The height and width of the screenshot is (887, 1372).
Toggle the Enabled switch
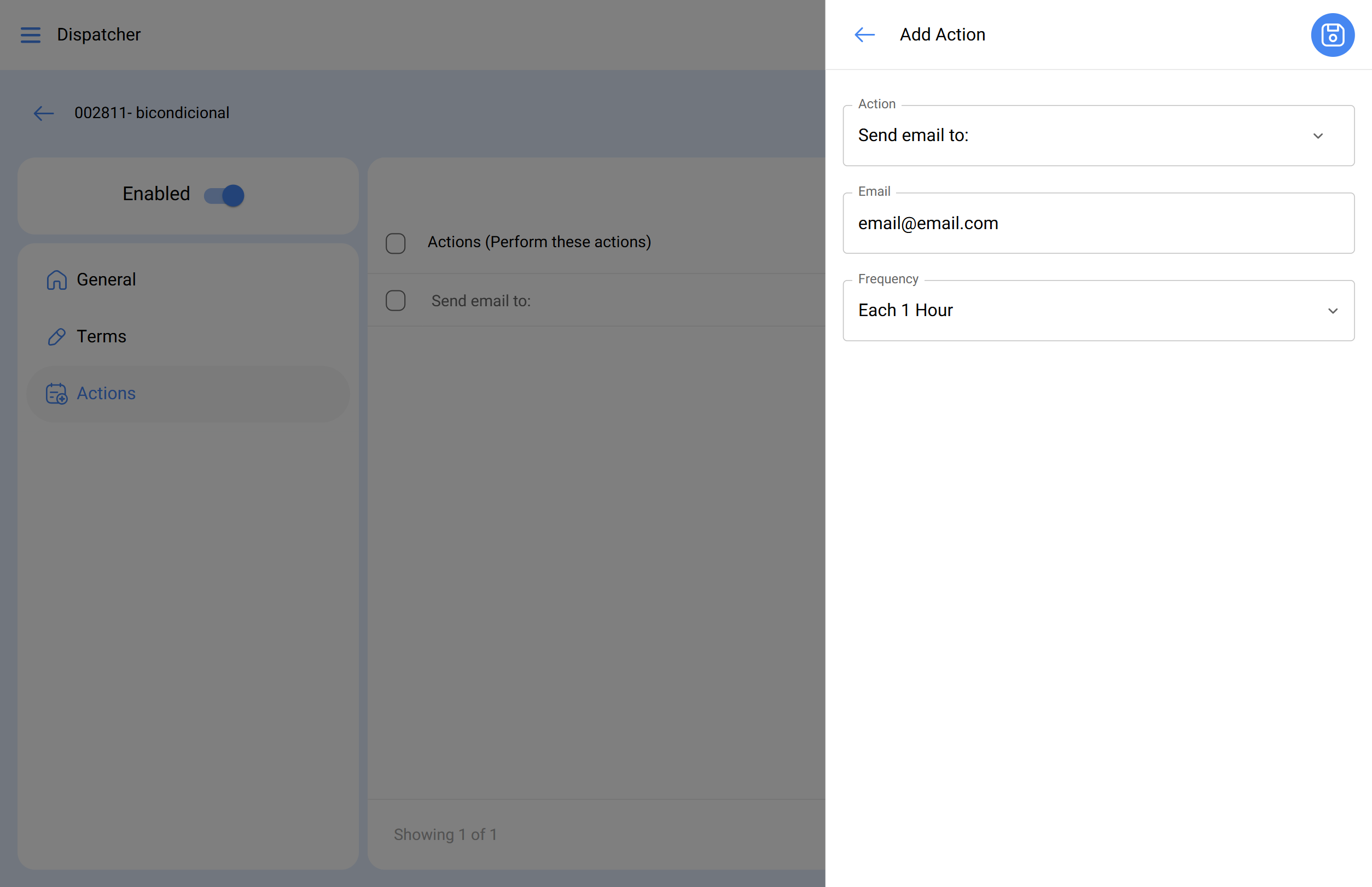(x=224, y=195)
